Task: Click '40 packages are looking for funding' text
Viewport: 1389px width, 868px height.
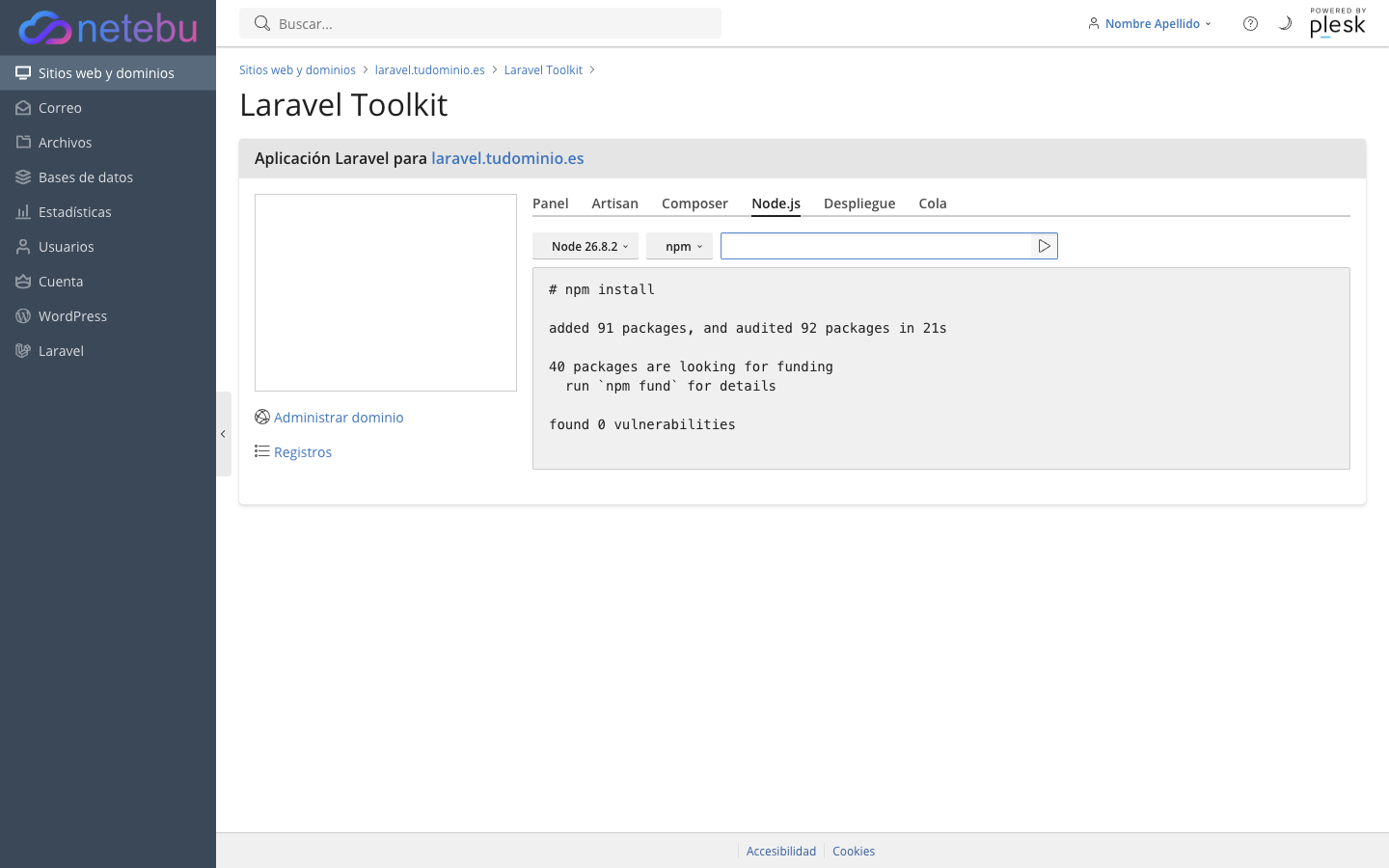Action: (x=691, y=366)
